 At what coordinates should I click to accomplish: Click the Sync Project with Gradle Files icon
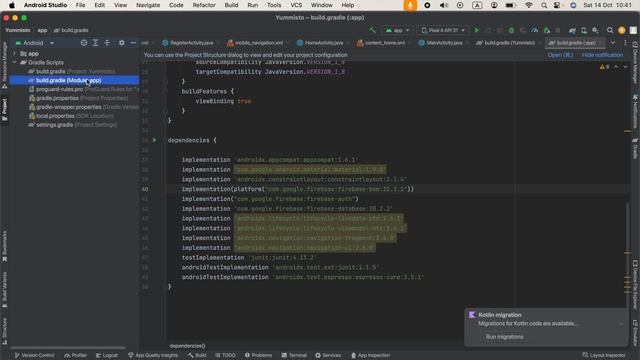point(572,30)
